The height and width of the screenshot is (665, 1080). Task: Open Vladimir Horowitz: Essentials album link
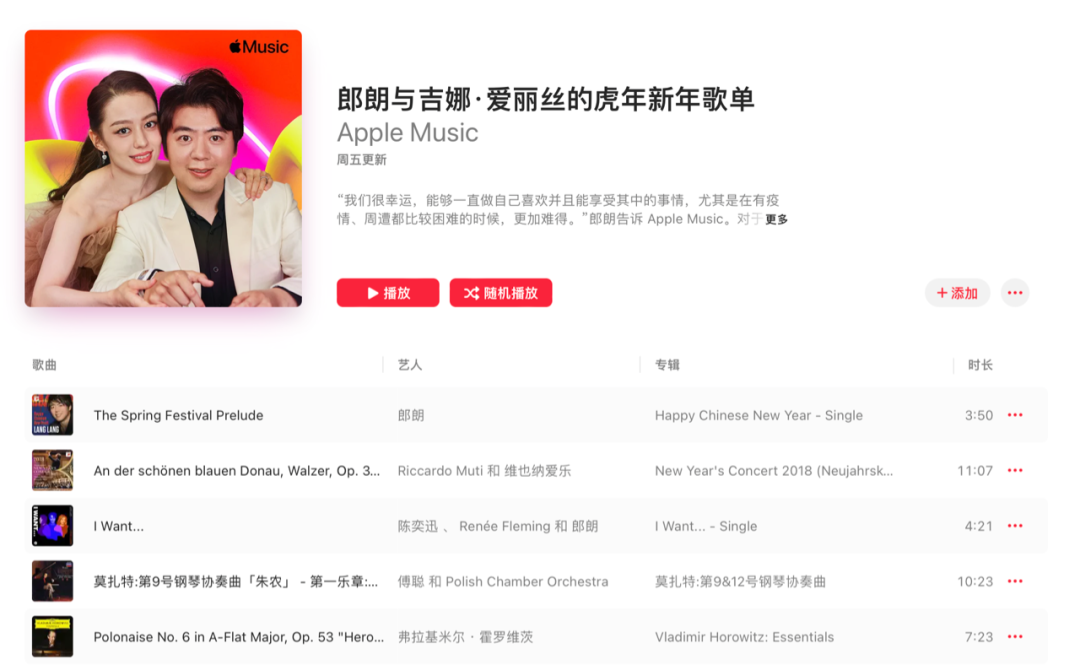tap(744, 637)
